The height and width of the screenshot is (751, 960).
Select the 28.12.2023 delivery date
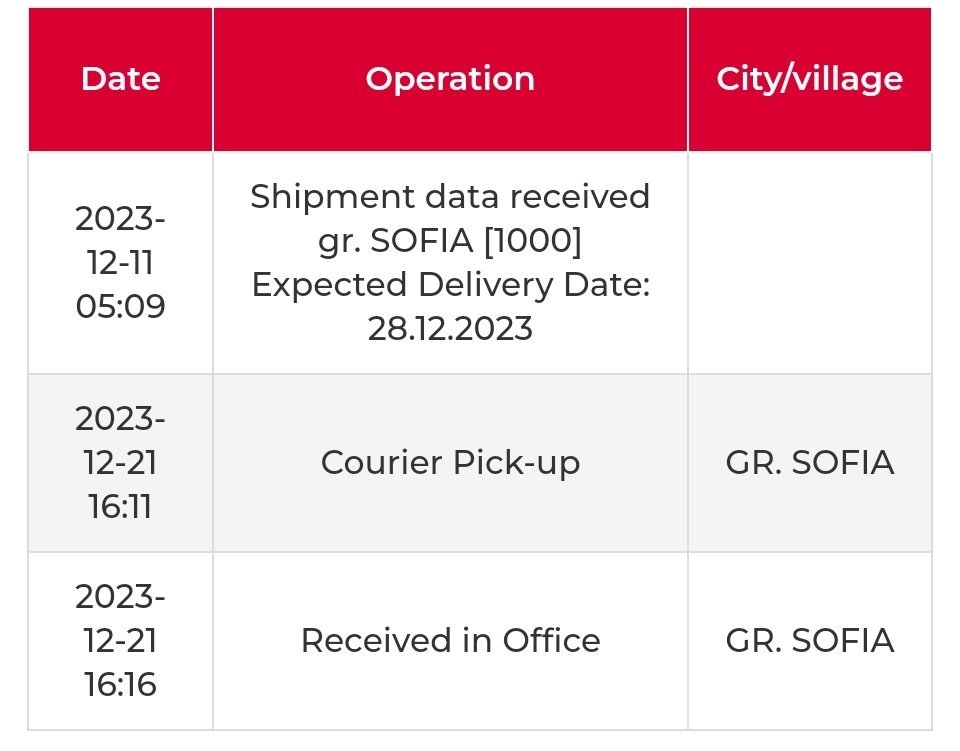pyautogui.click(x=450, y=329)
